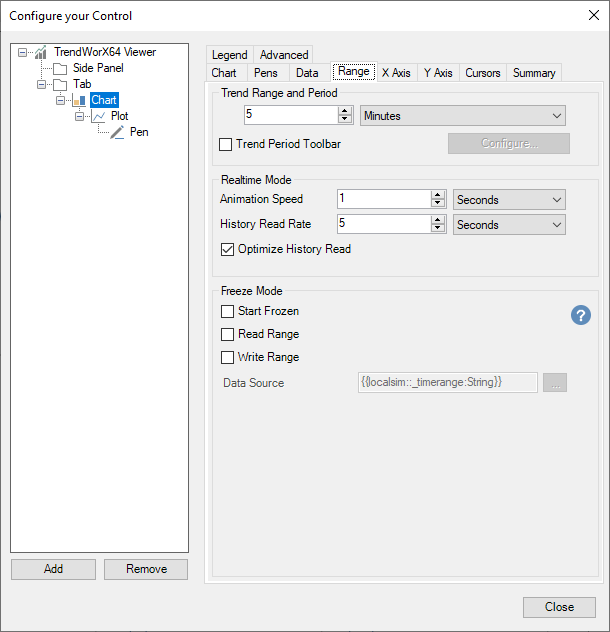Screen dimensions: 610x632
Task: Switch to the Y Axis tab
Action: point(437,73)
